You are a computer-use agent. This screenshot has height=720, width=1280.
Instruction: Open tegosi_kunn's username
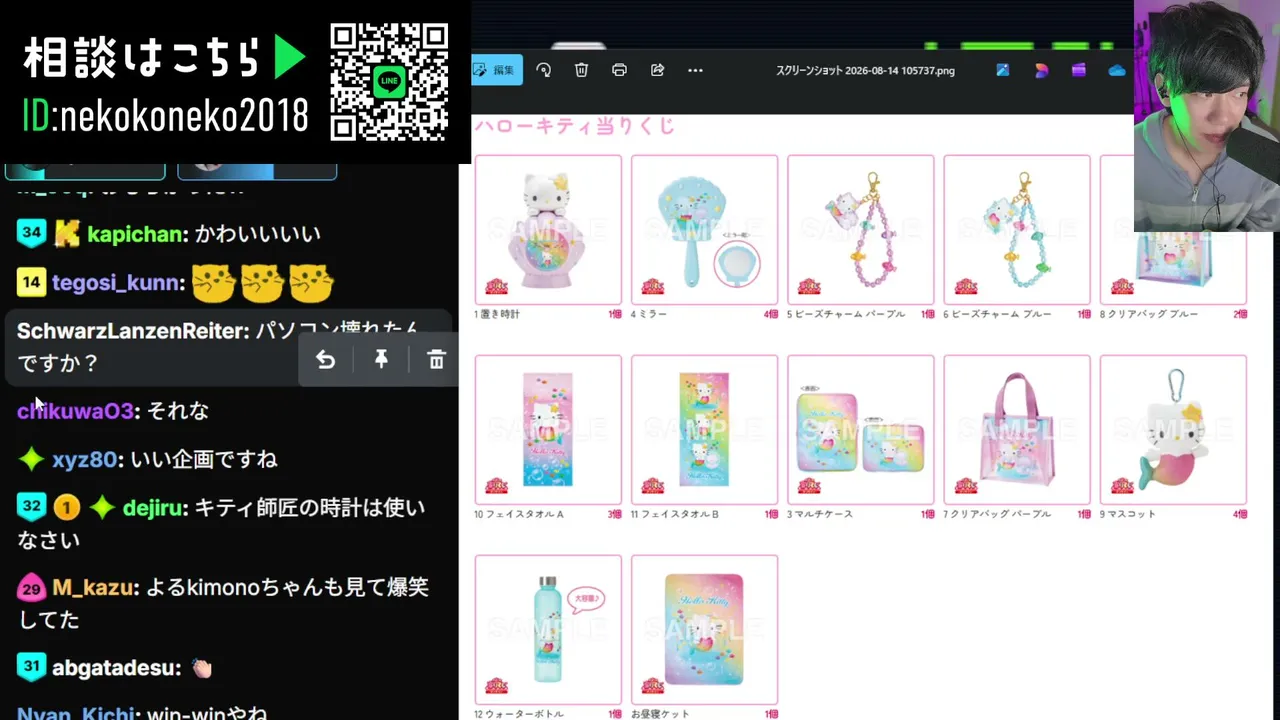click(x=115, y=283)
